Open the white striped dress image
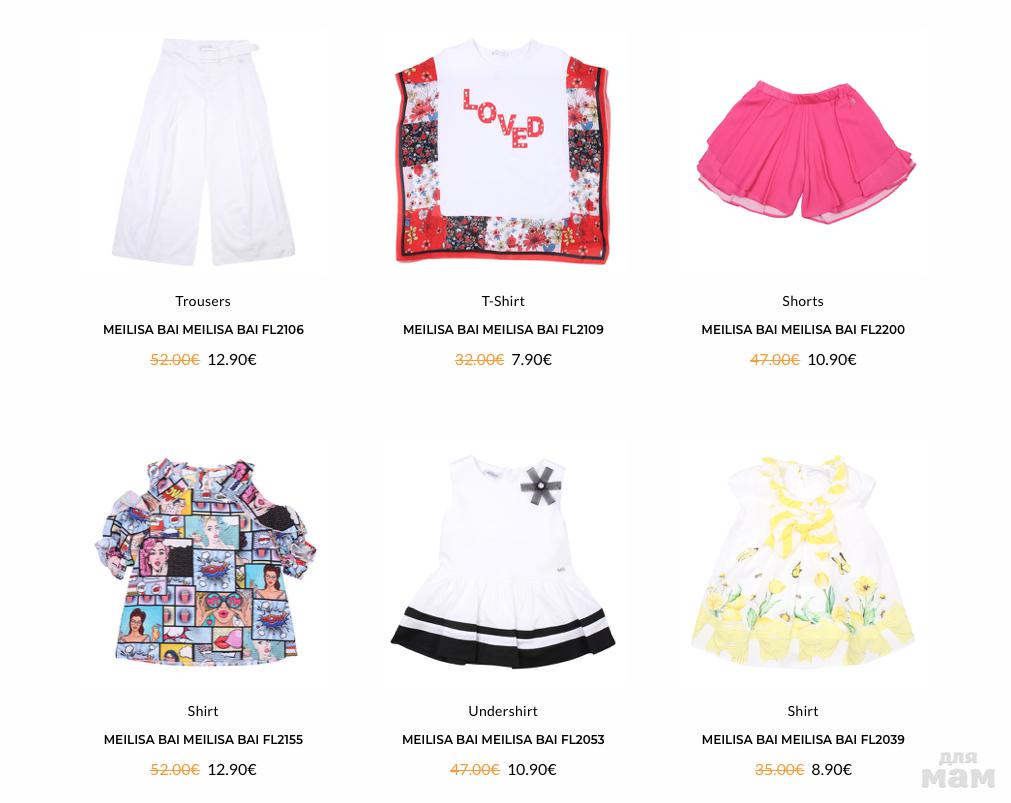 pyautogui.click(x=503, y=562)
